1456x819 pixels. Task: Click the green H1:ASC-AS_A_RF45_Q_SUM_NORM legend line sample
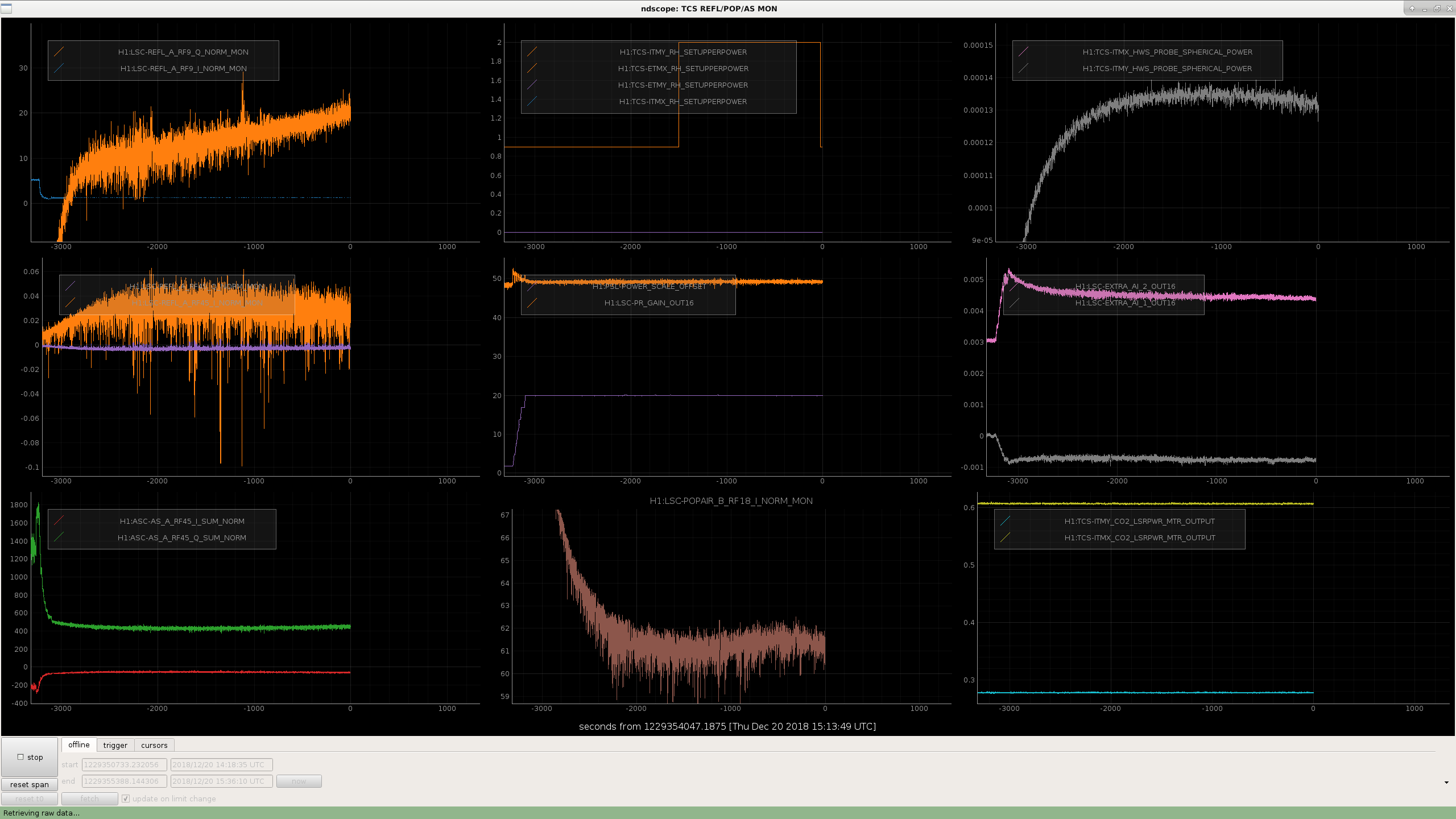59,537
